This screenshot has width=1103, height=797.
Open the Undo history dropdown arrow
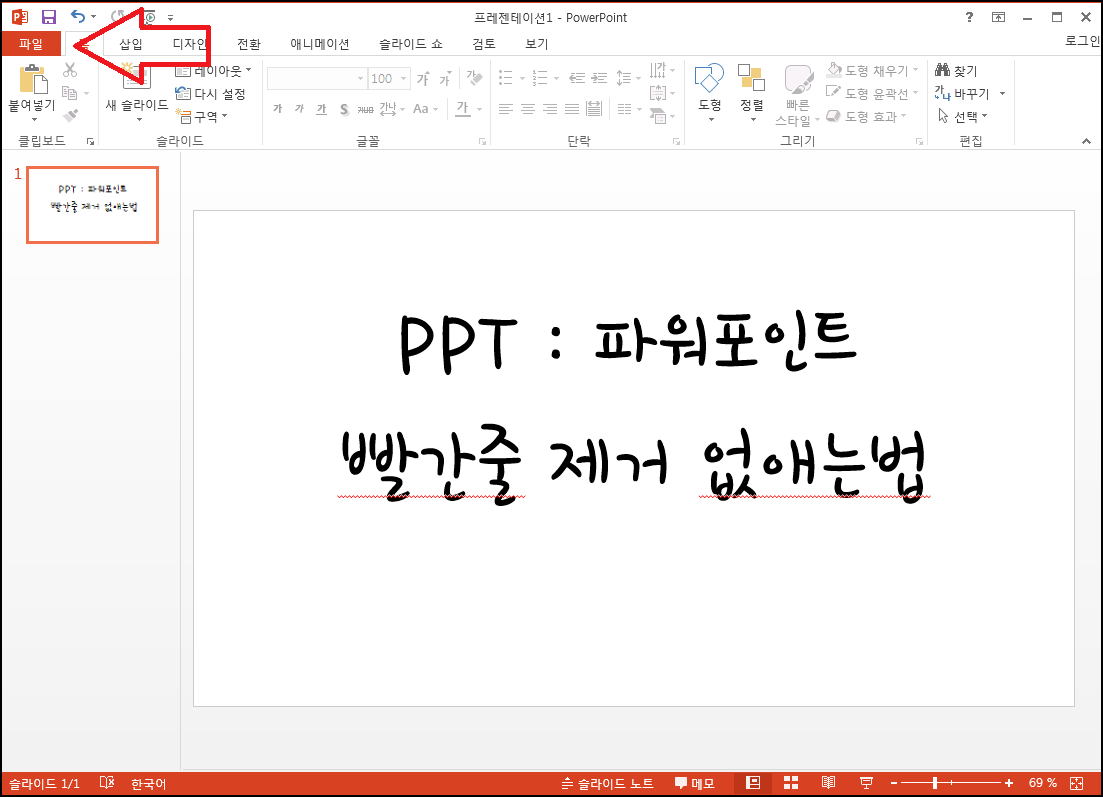tap(94, 17)
